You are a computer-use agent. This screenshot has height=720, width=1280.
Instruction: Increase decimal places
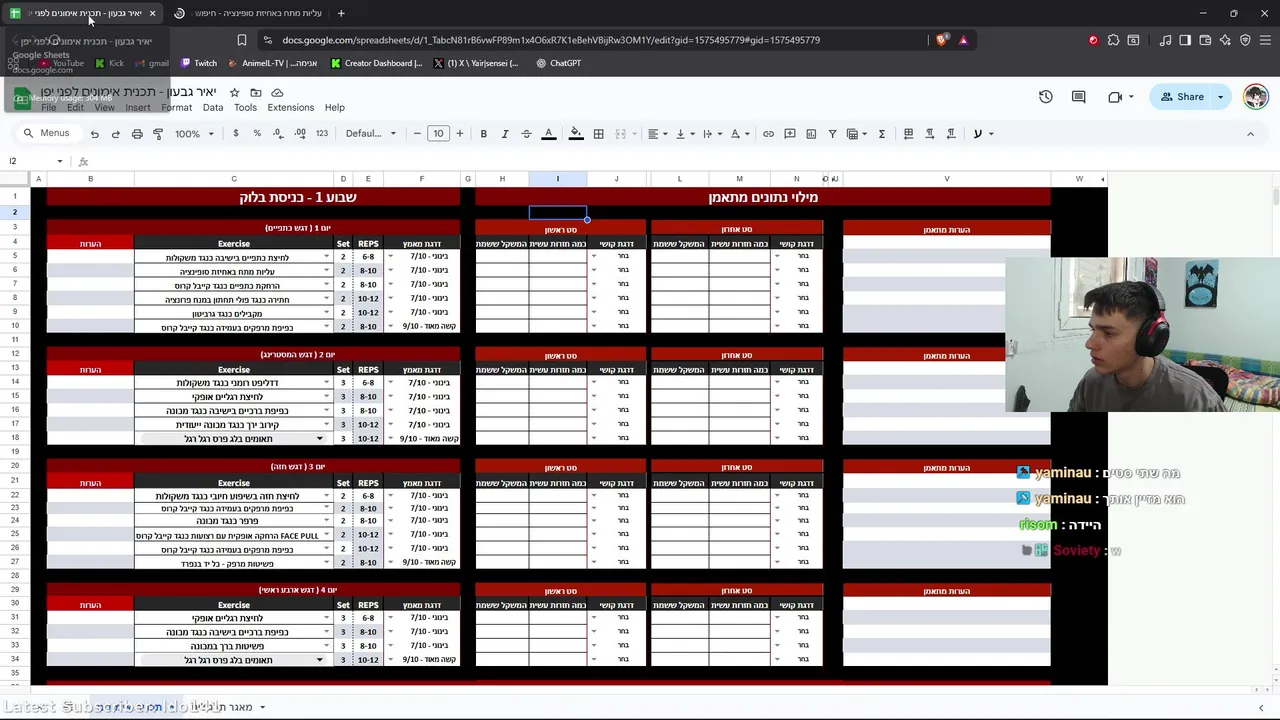coord(300,134)
